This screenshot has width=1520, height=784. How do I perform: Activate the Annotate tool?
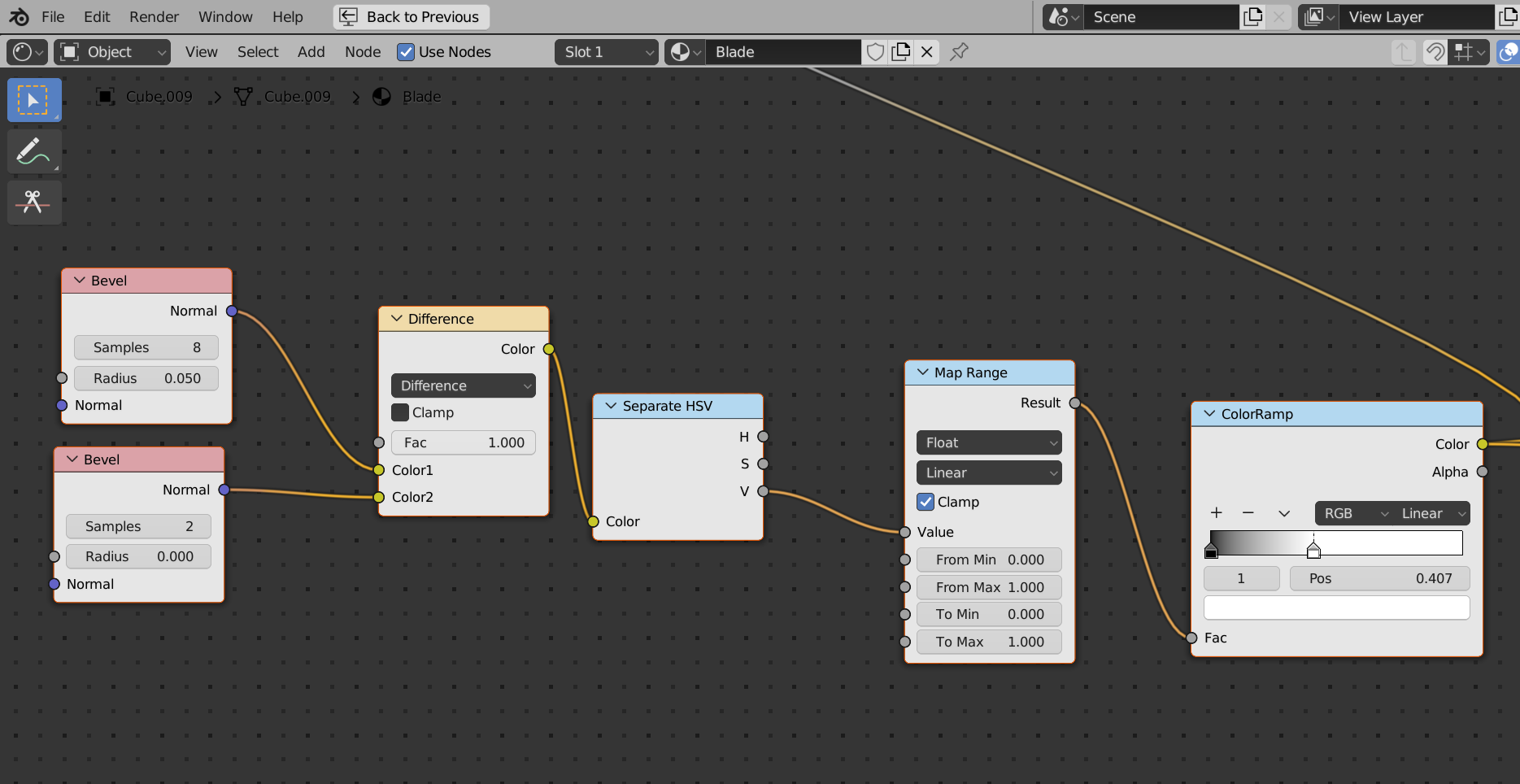click(34, 151)
